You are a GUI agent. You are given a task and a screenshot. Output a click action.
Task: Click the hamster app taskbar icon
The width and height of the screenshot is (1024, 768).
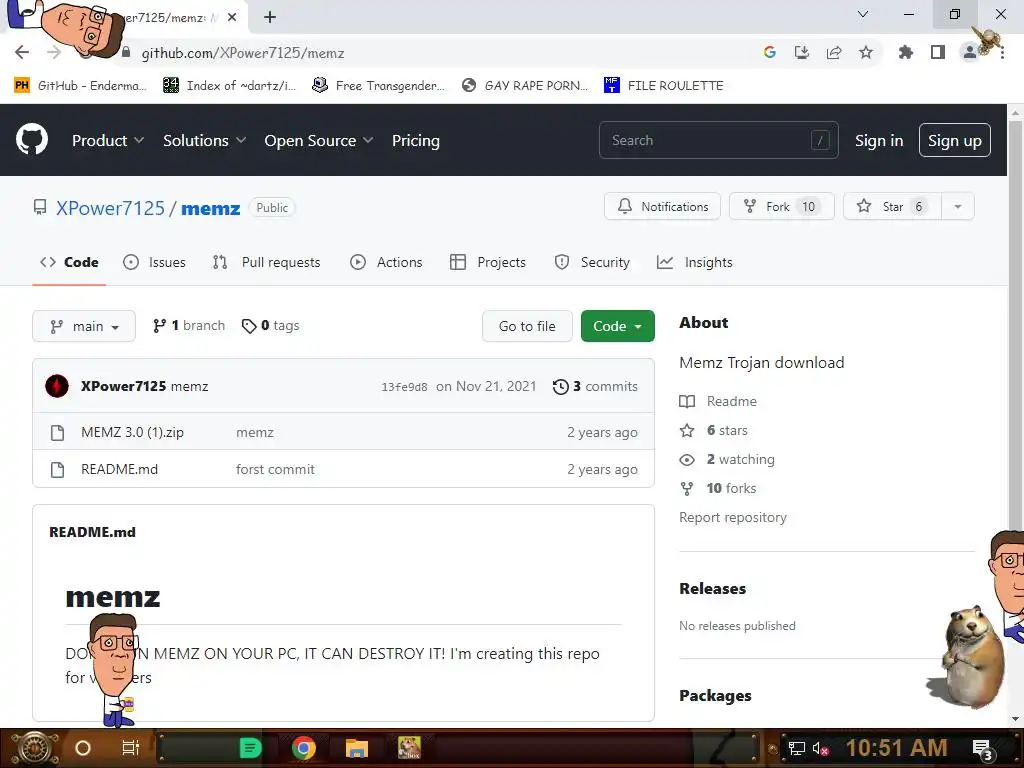409,748
